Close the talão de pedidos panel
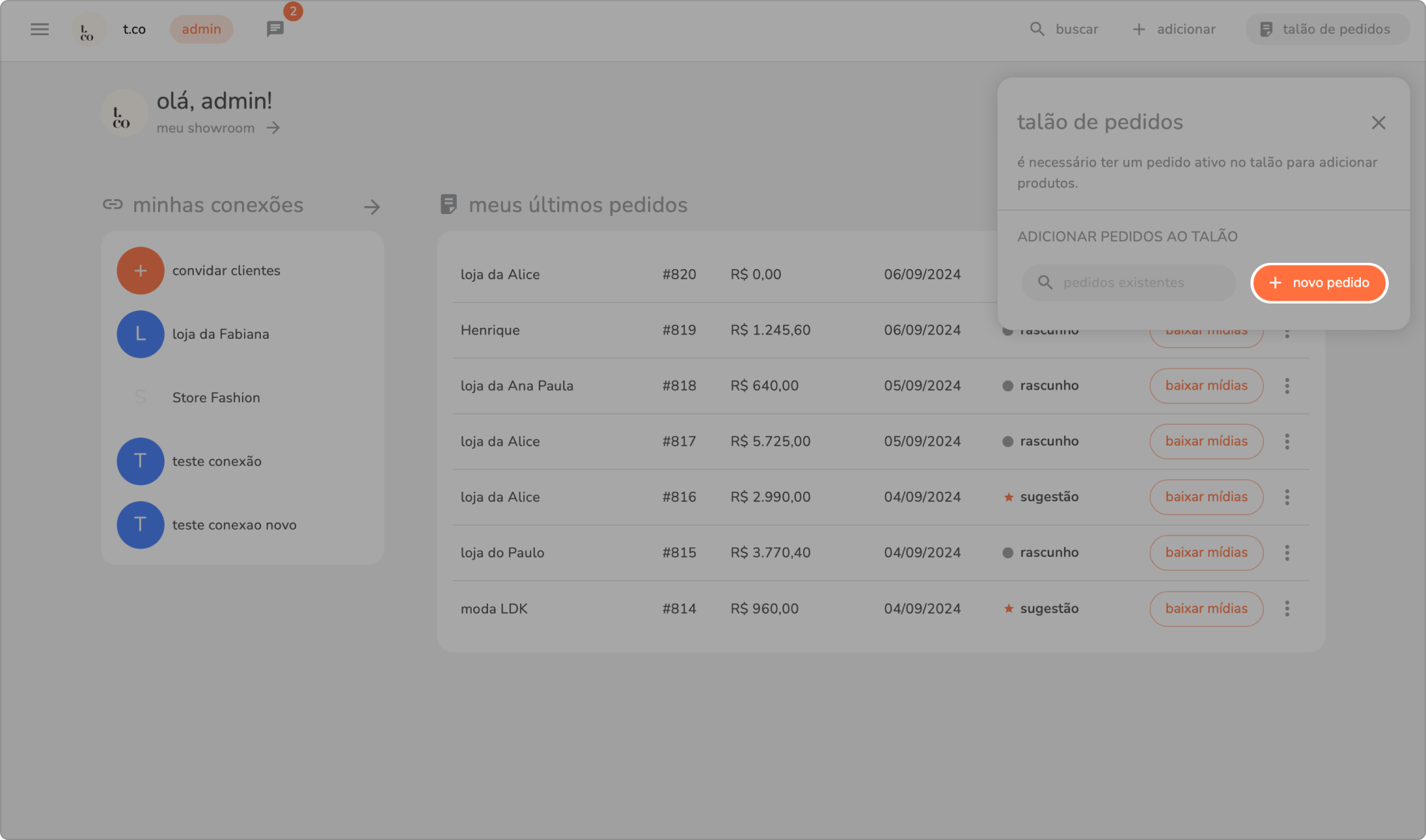Viewport: 1426px width, 840px height. pyautogui.click(x=1378, y=123)
